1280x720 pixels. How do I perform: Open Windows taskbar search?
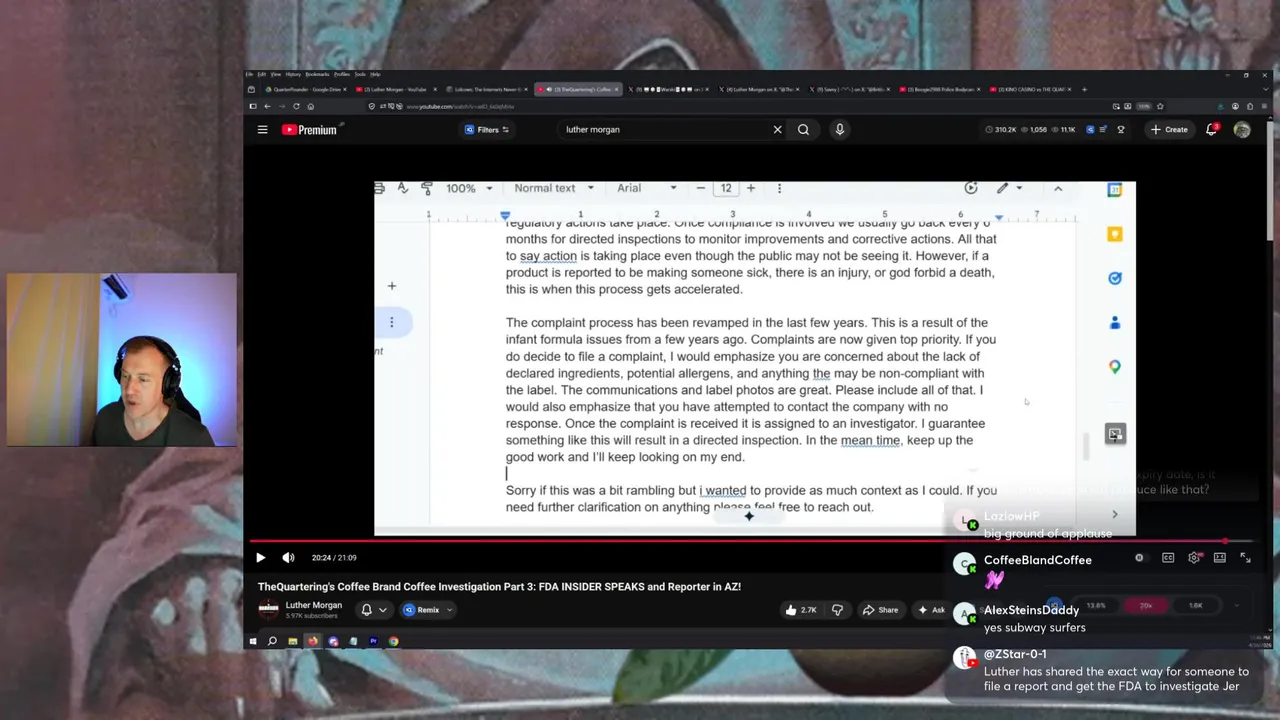[x=272, y=641]
